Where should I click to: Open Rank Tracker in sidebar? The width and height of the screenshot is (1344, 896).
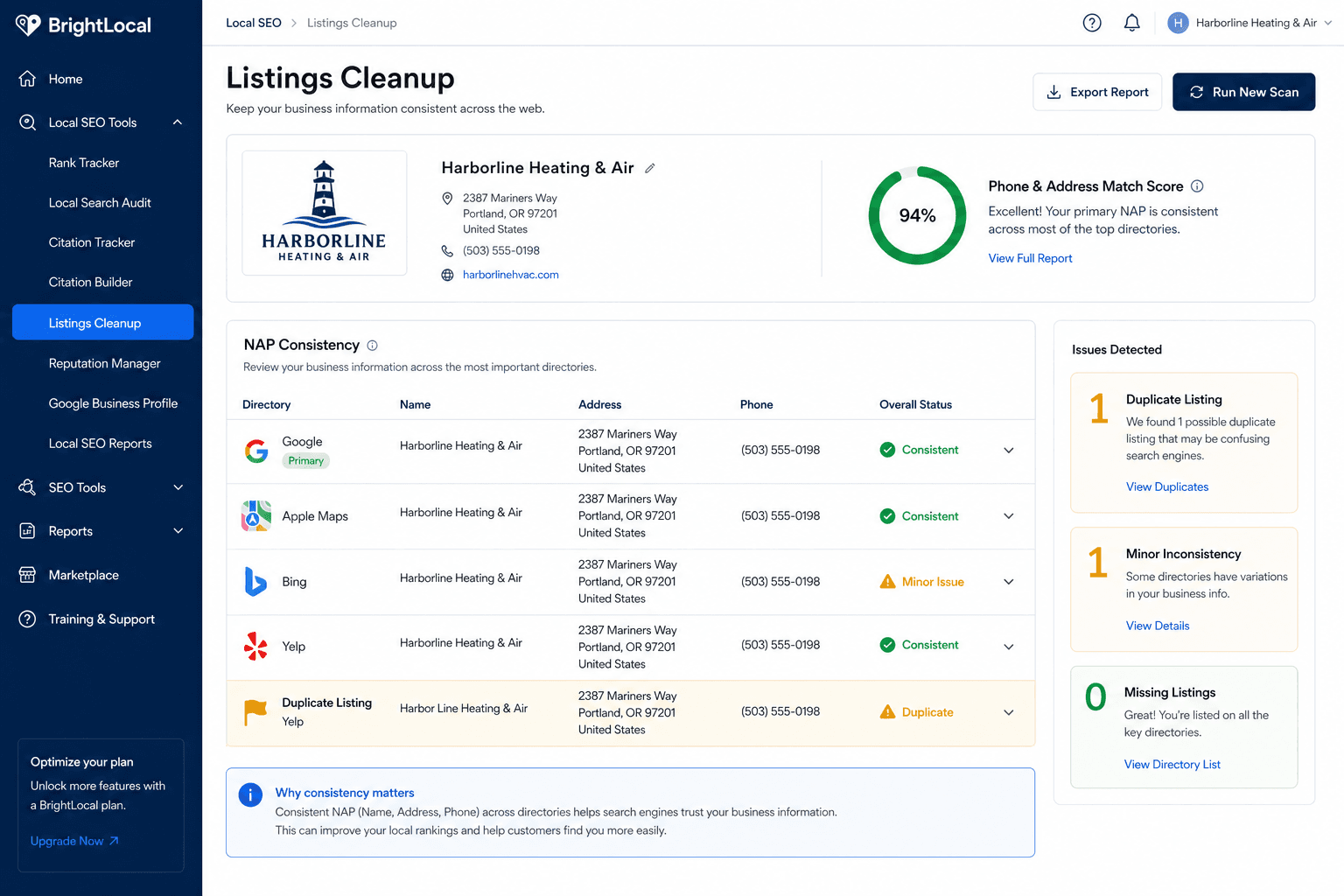[x=84, y=163]
